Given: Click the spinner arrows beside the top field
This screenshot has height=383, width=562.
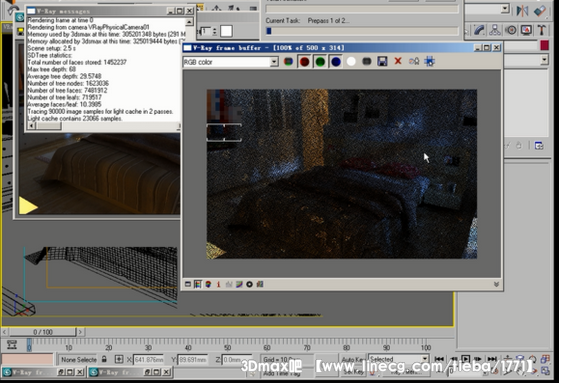Looking at the screenshot, I should 214,31.
